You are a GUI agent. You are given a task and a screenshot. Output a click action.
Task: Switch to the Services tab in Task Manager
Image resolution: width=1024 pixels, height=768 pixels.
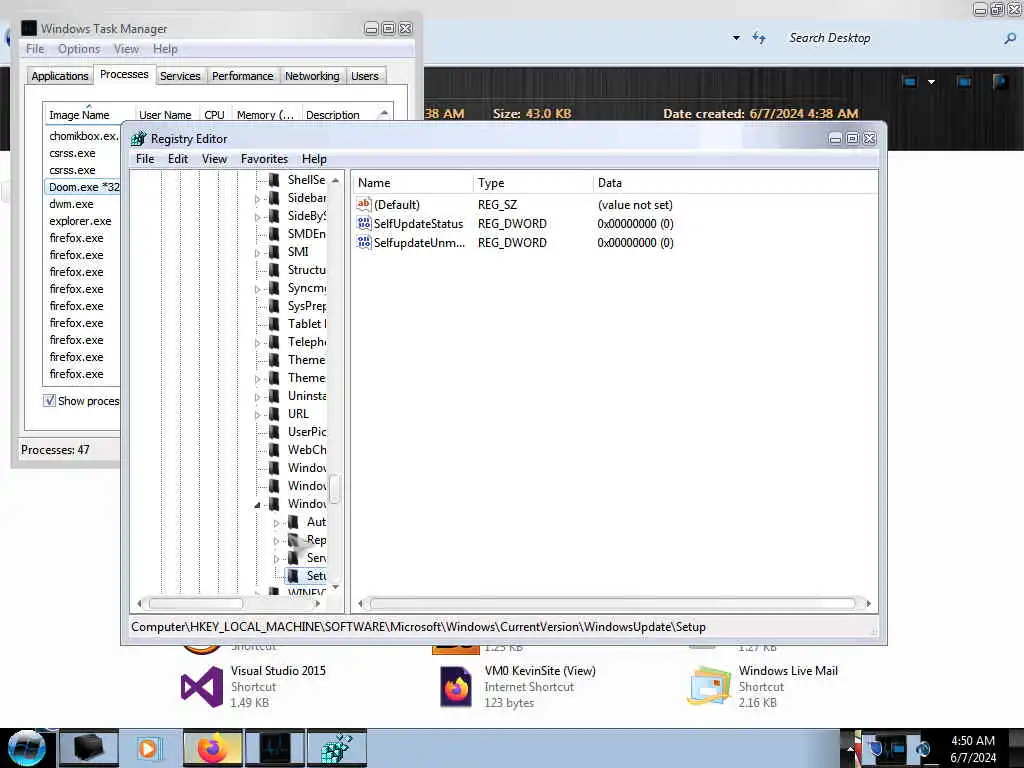click(x=180, y=76)
